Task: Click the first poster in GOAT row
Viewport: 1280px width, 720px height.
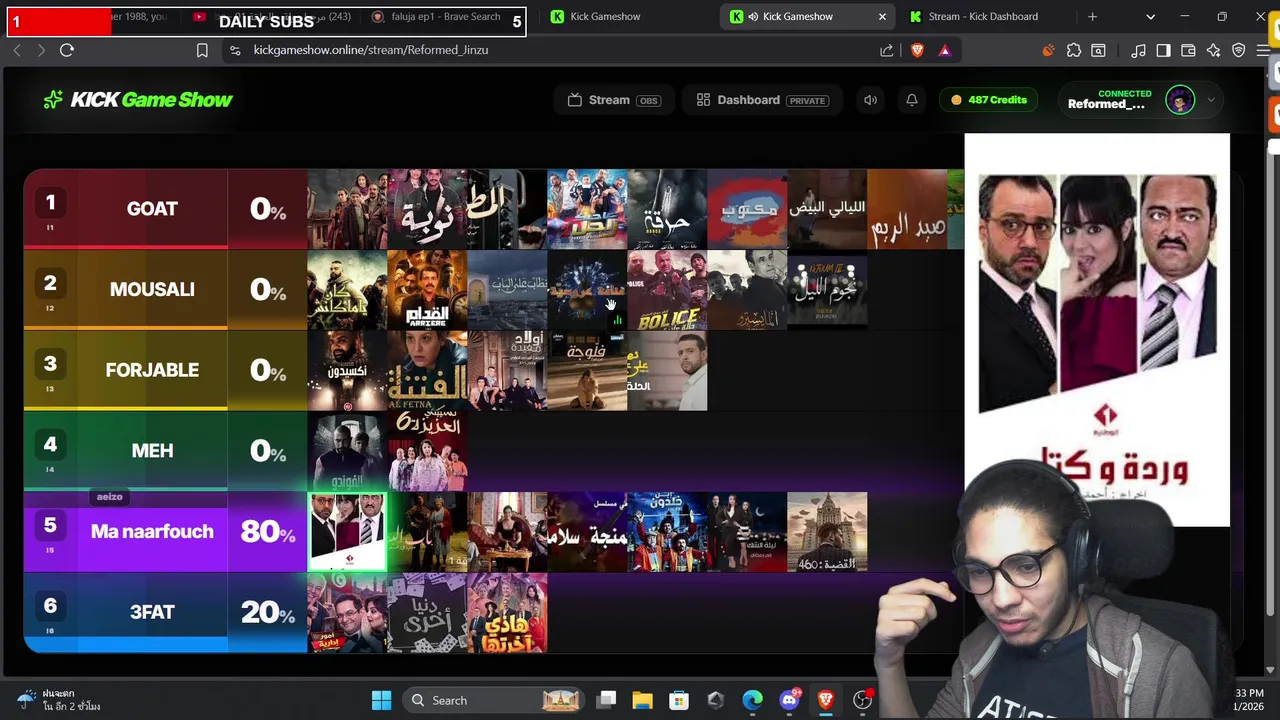Action: pos(347,209)
